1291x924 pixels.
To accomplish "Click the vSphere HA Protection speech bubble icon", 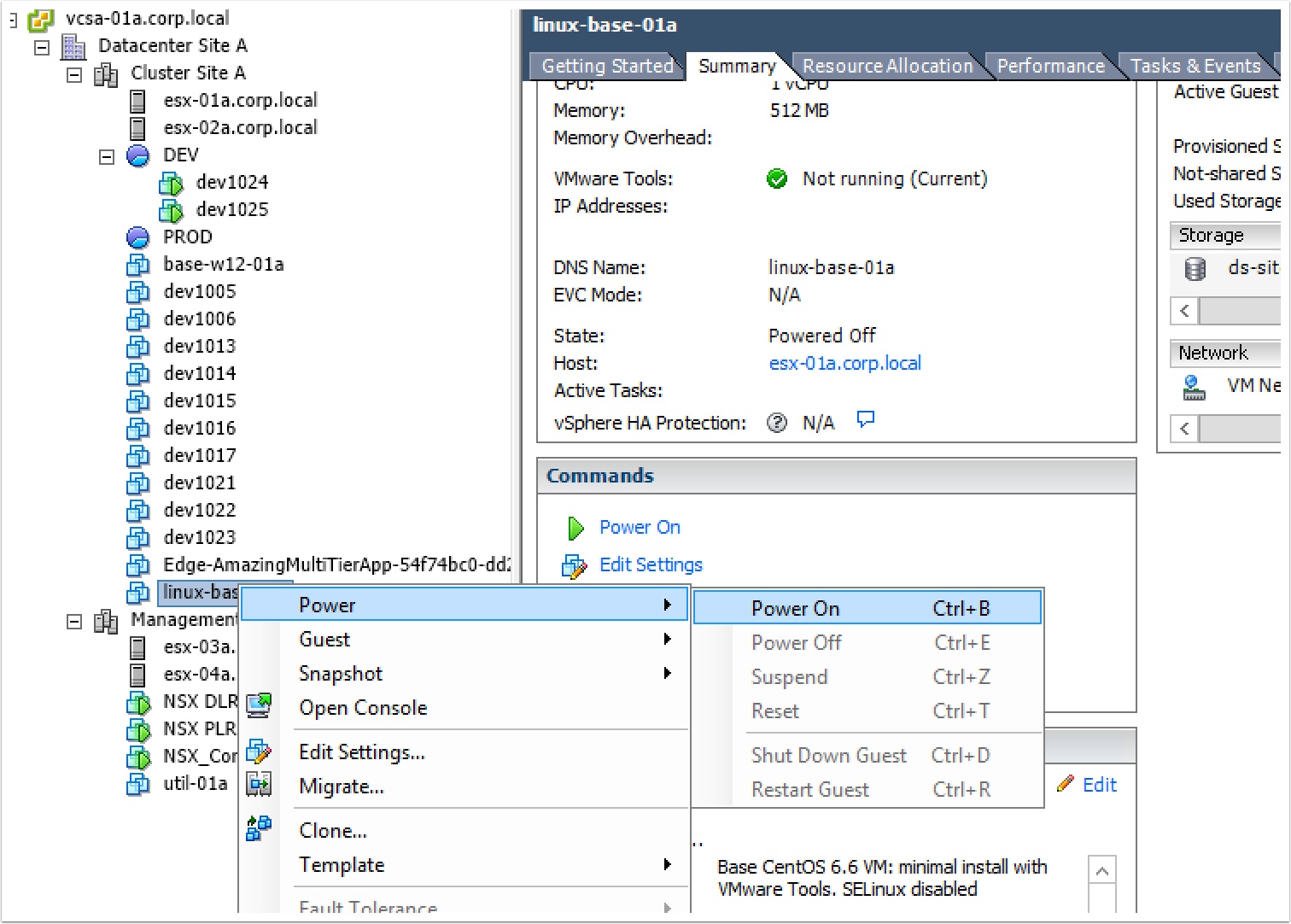I will pos(866,420).
